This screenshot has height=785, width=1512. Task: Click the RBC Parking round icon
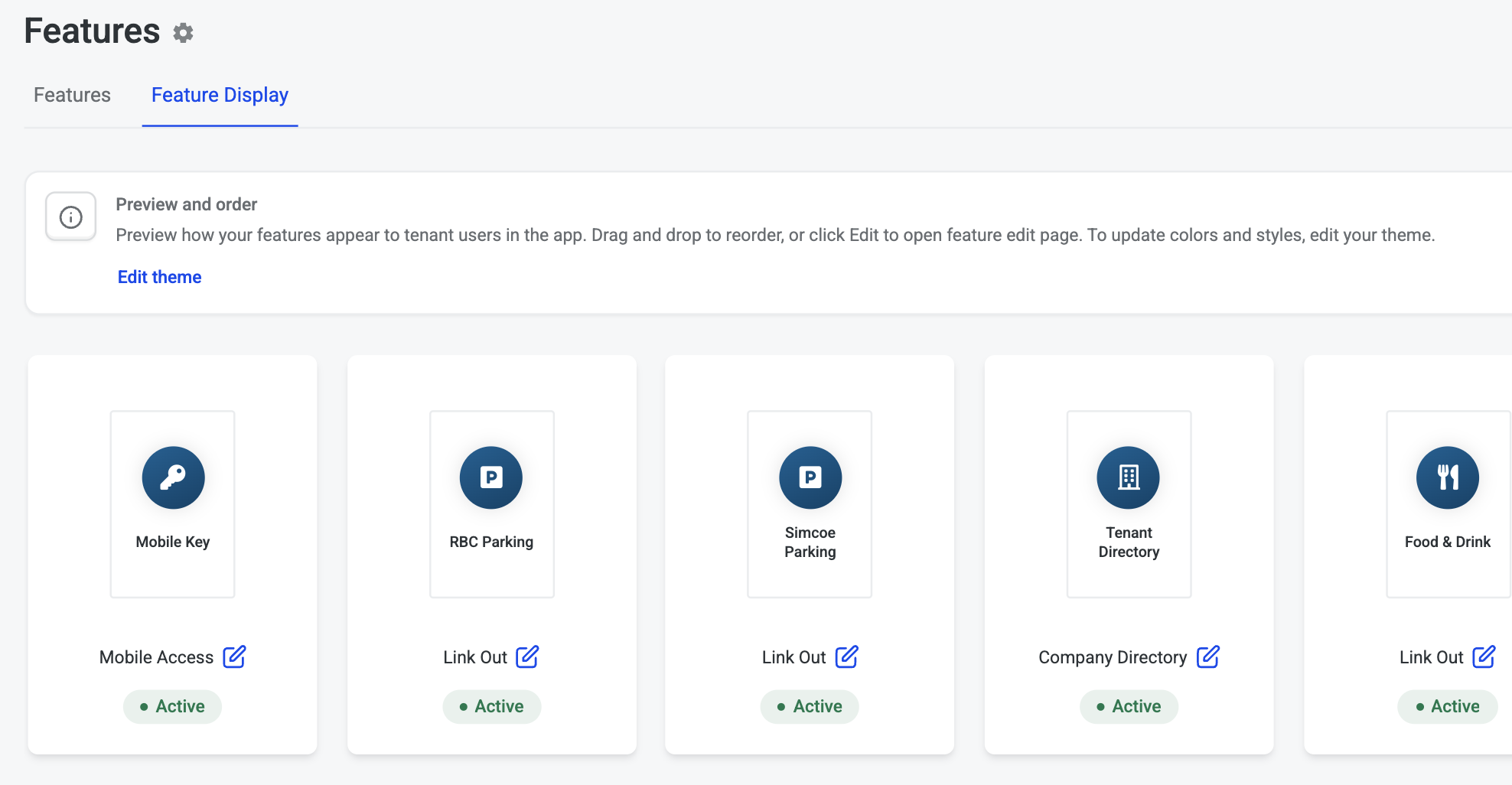tap(491, 477)
